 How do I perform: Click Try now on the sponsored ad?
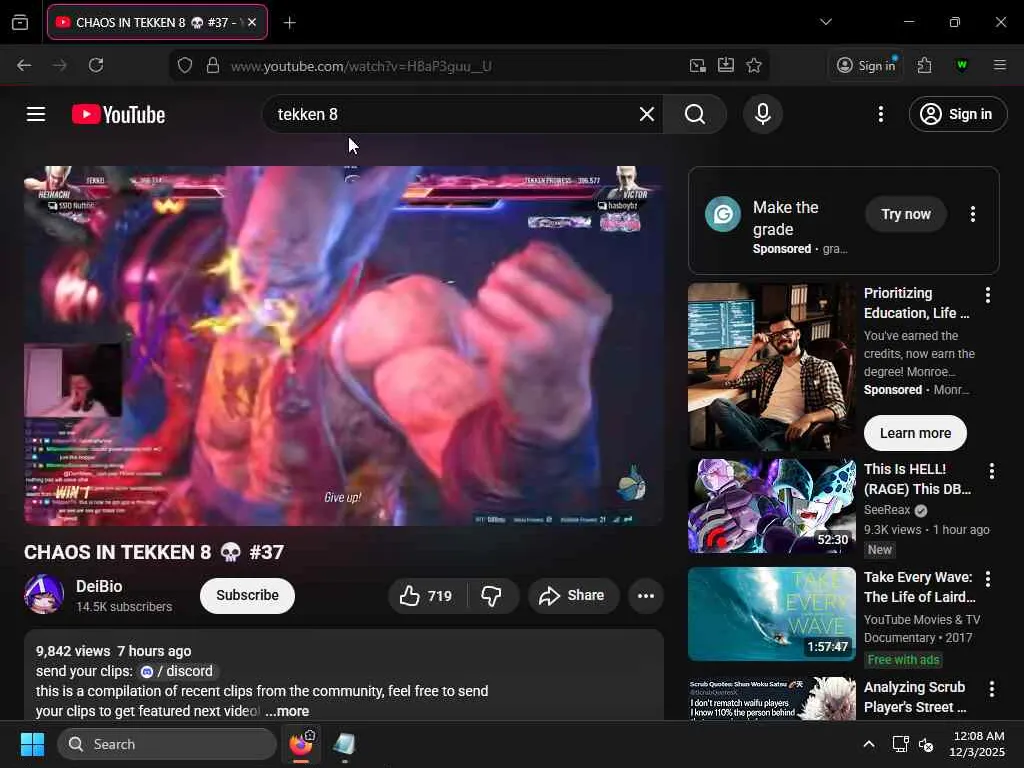(x=906, y=214)
